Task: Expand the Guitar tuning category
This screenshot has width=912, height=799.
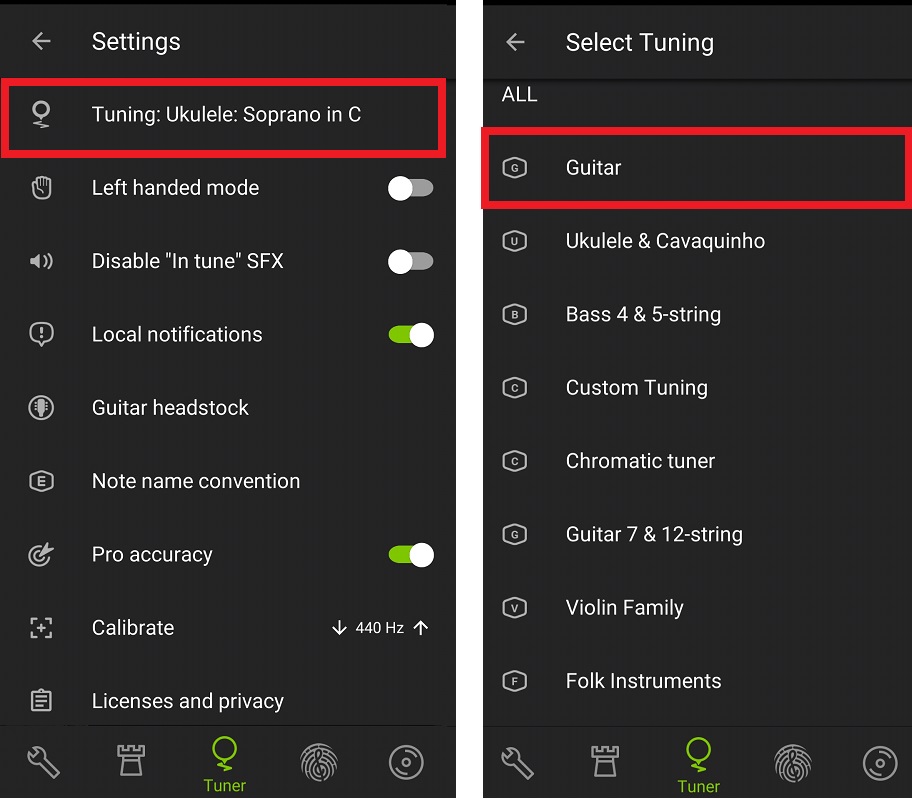Action: pyautogui.click(x=697, y=167)
